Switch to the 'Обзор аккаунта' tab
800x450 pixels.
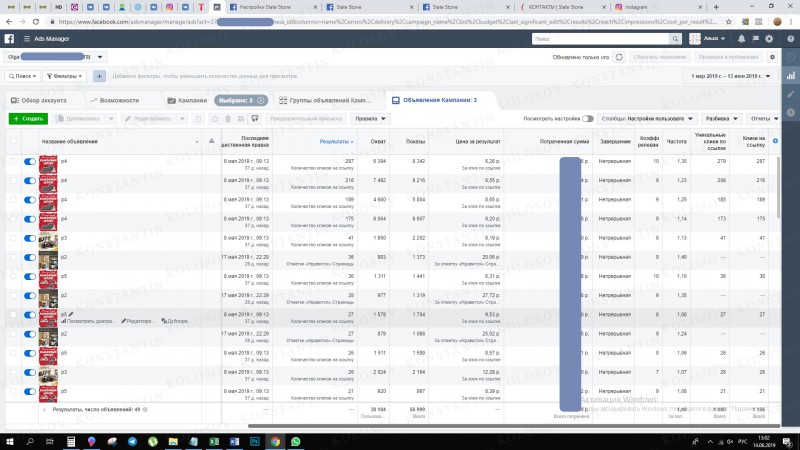39,101
